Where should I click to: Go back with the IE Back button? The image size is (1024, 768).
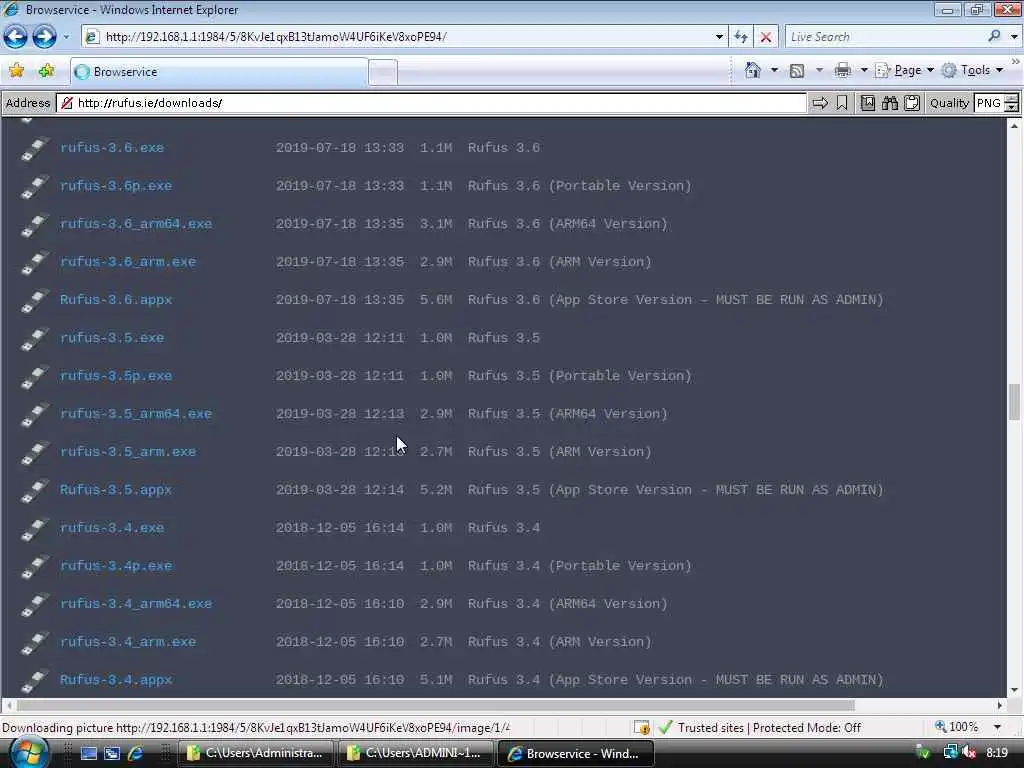[16, 37]
